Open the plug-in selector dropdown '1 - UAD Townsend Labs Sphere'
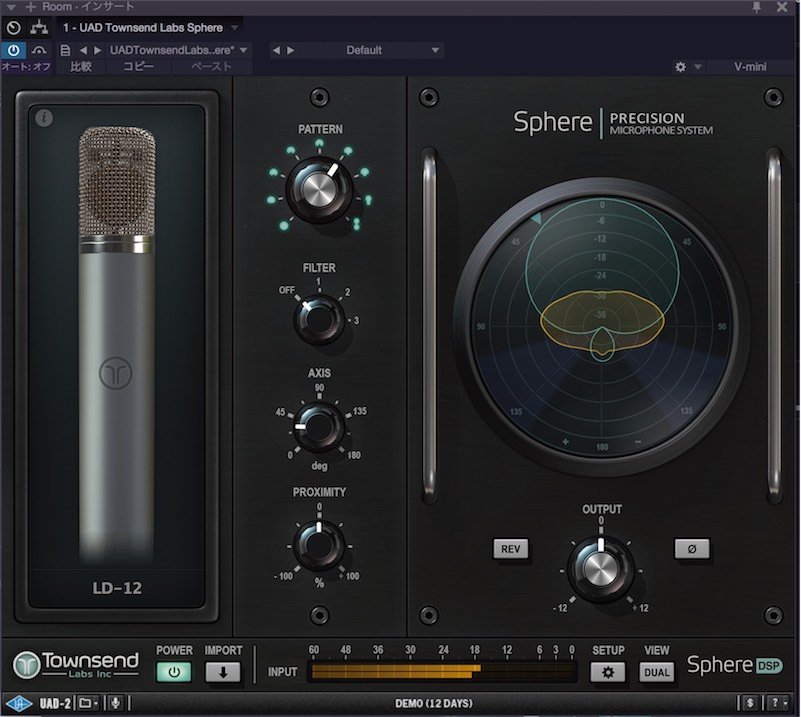Image resolution: width=801 pixels, height=717 pixels. (149, 28)
